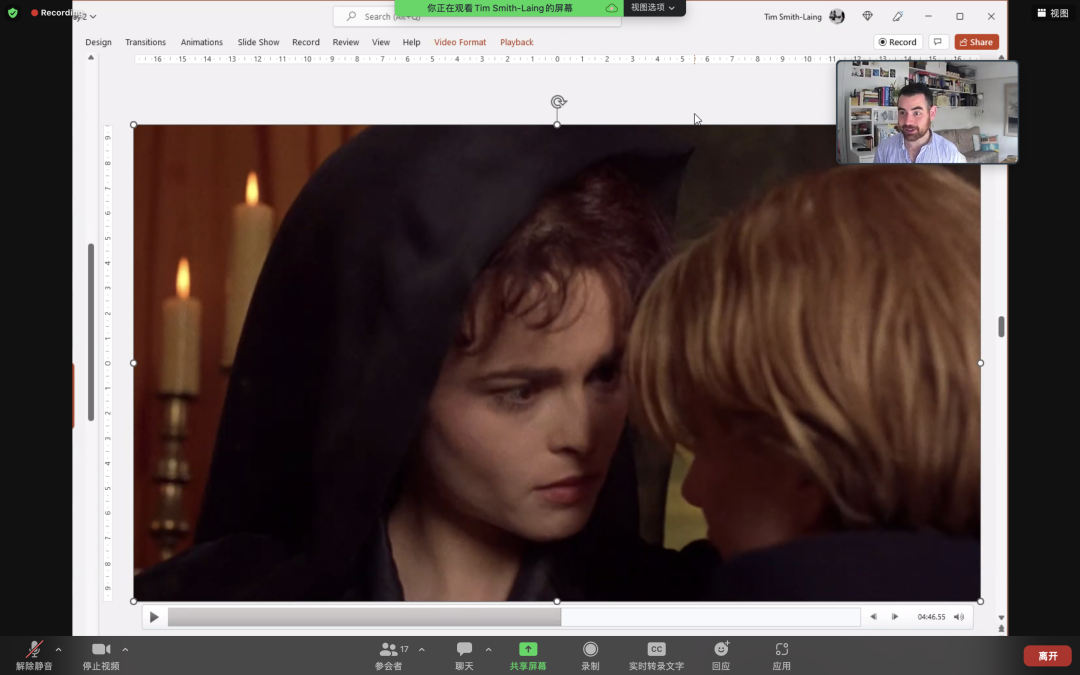
Task: Enable 实时转录文字 captions
Action: pyautogui.click(x=656, y=656)
